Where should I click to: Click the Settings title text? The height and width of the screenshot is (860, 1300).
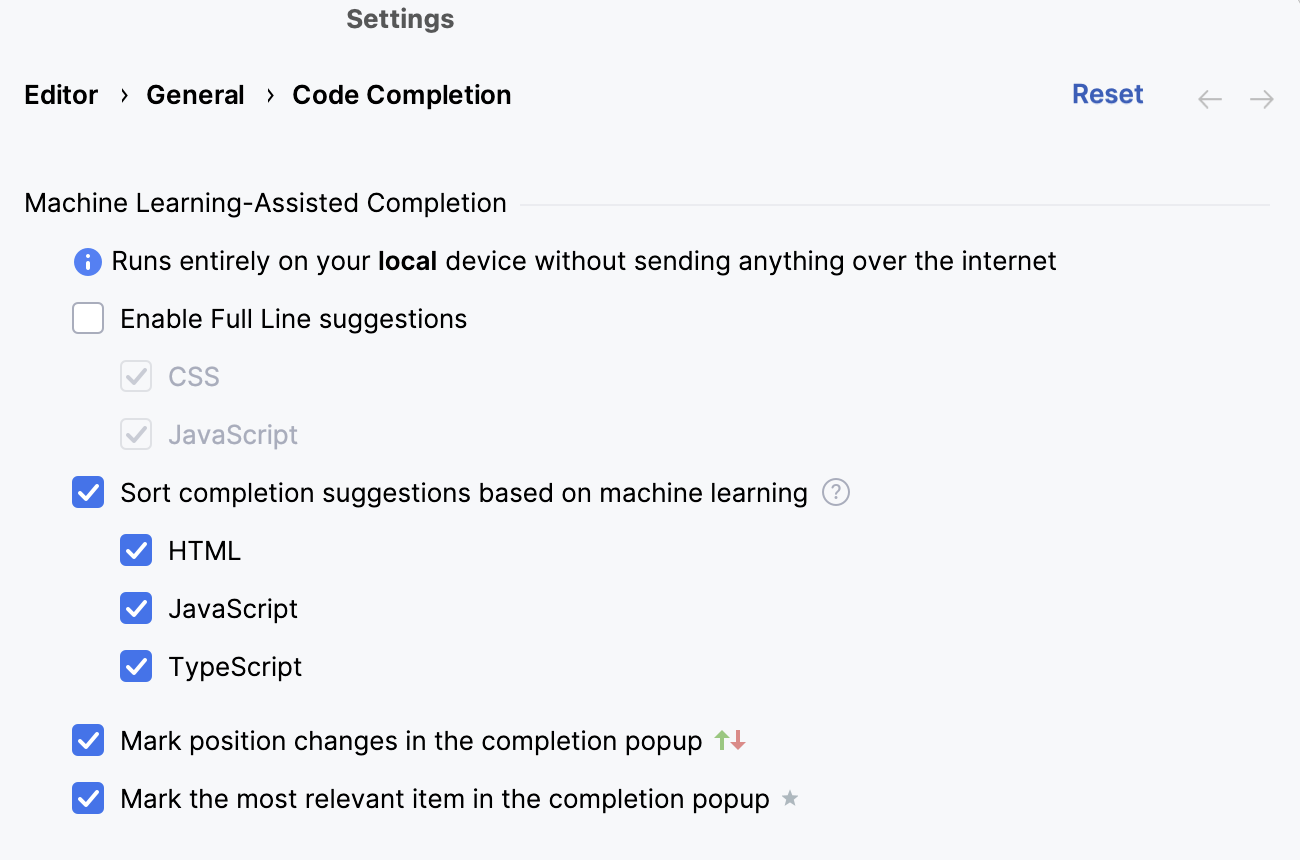tap(399, 18)
